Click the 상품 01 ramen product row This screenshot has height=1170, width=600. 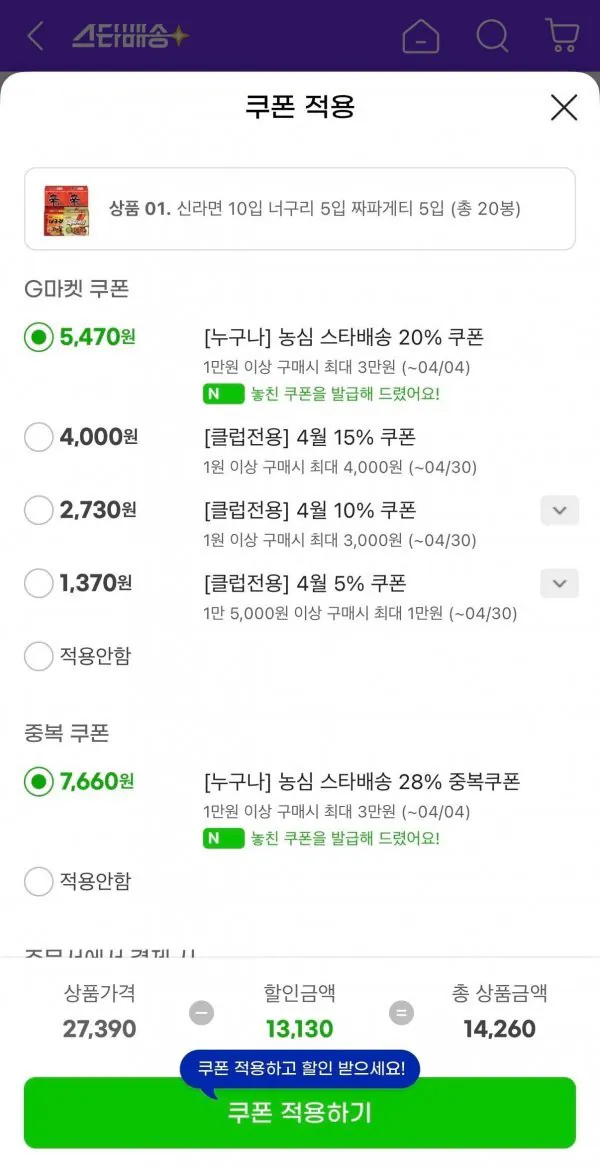[300, 210]
